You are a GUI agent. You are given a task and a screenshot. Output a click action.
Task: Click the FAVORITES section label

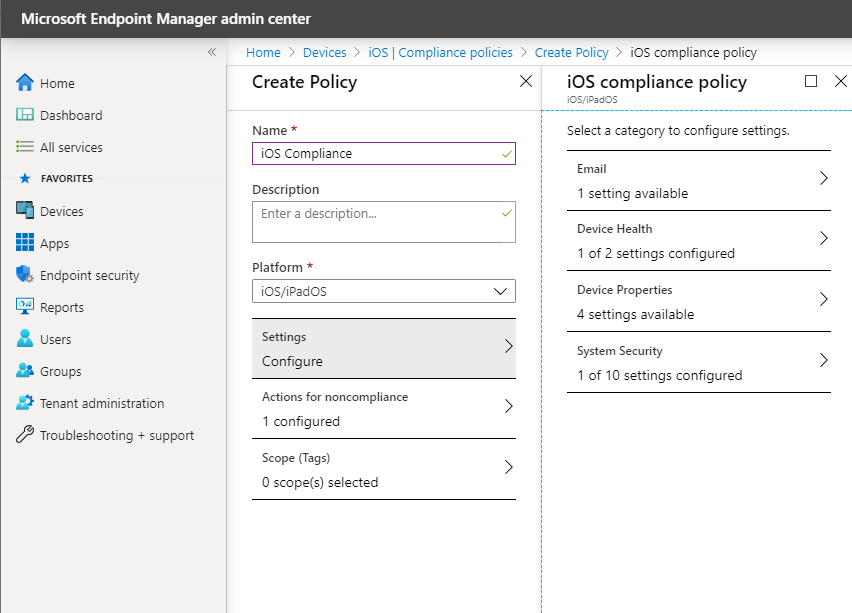67,178
